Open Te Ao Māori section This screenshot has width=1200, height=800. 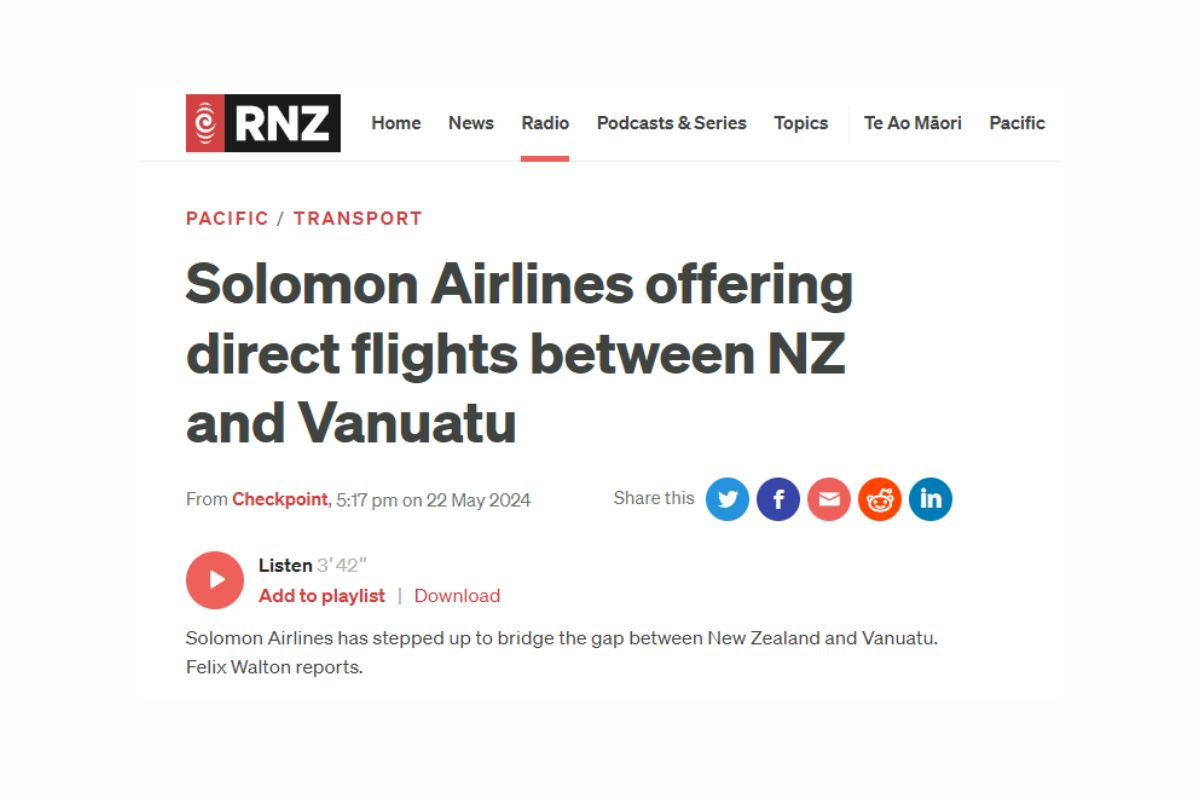[913, 123]
